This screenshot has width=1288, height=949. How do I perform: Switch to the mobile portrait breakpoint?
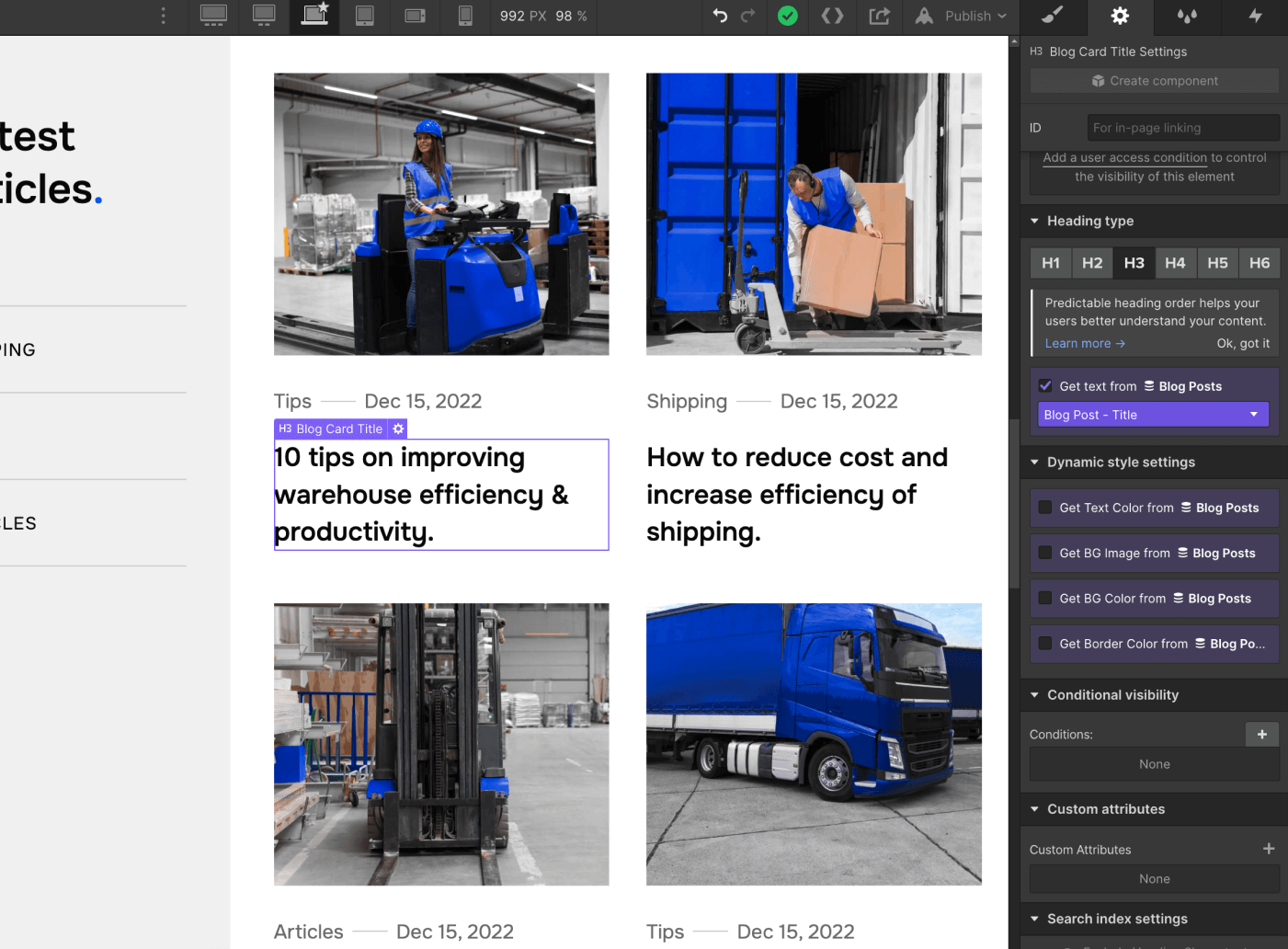(x=465, y=16)
